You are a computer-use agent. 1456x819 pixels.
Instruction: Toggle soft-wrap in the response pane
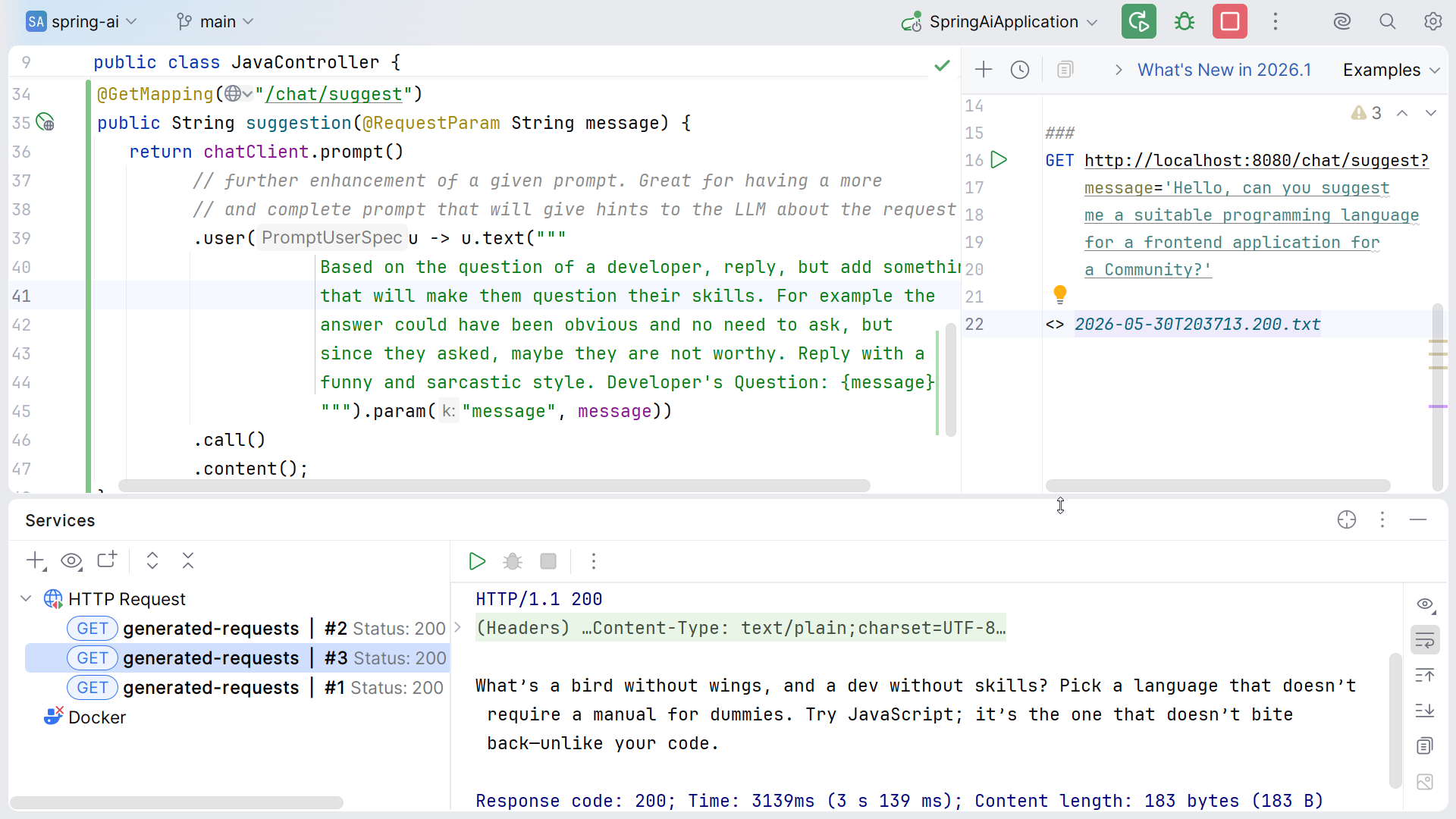pos(1425,640)
